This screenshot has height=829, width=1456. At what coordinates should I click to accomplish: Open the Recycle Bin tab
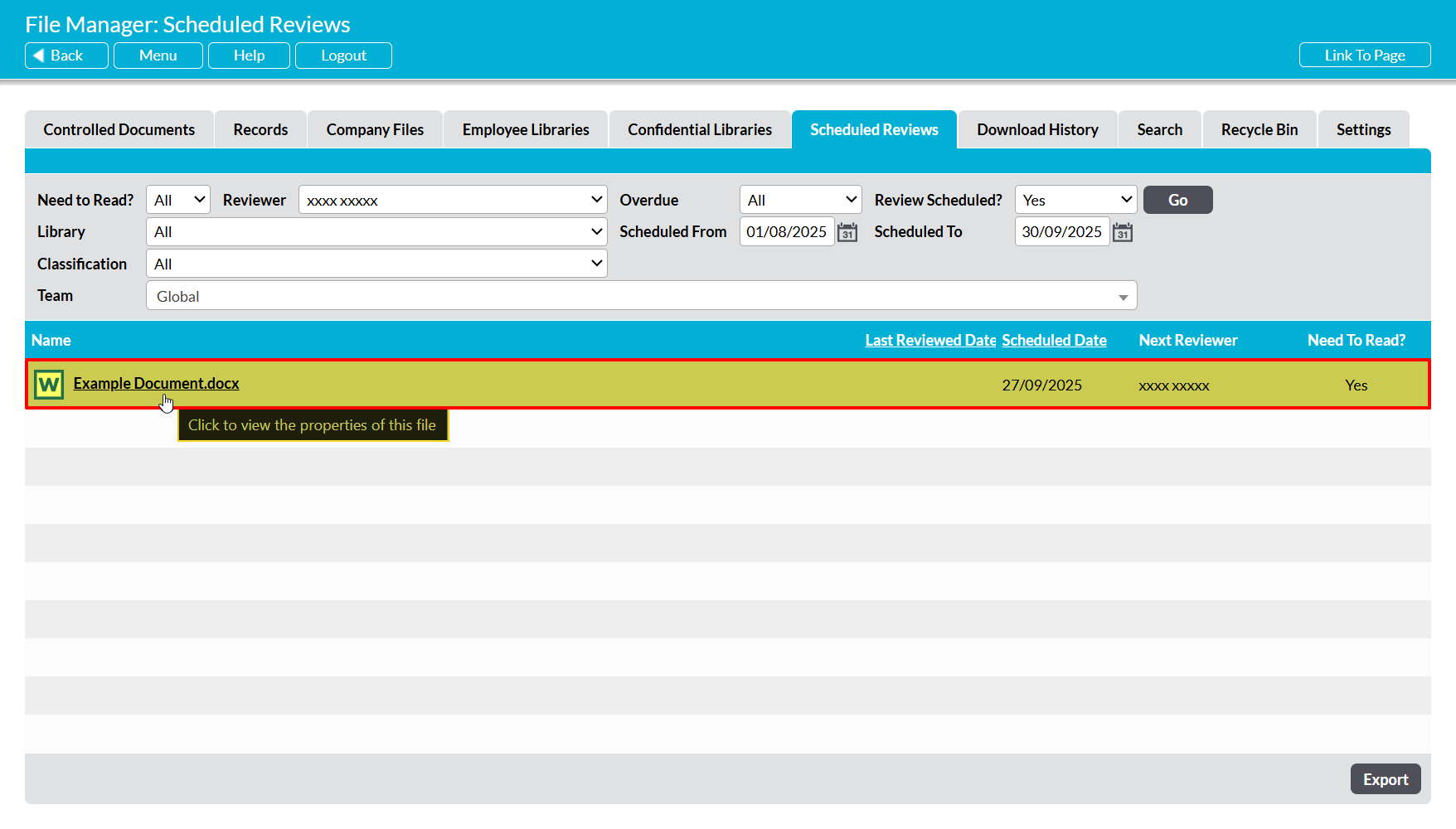click(1259, 130)
